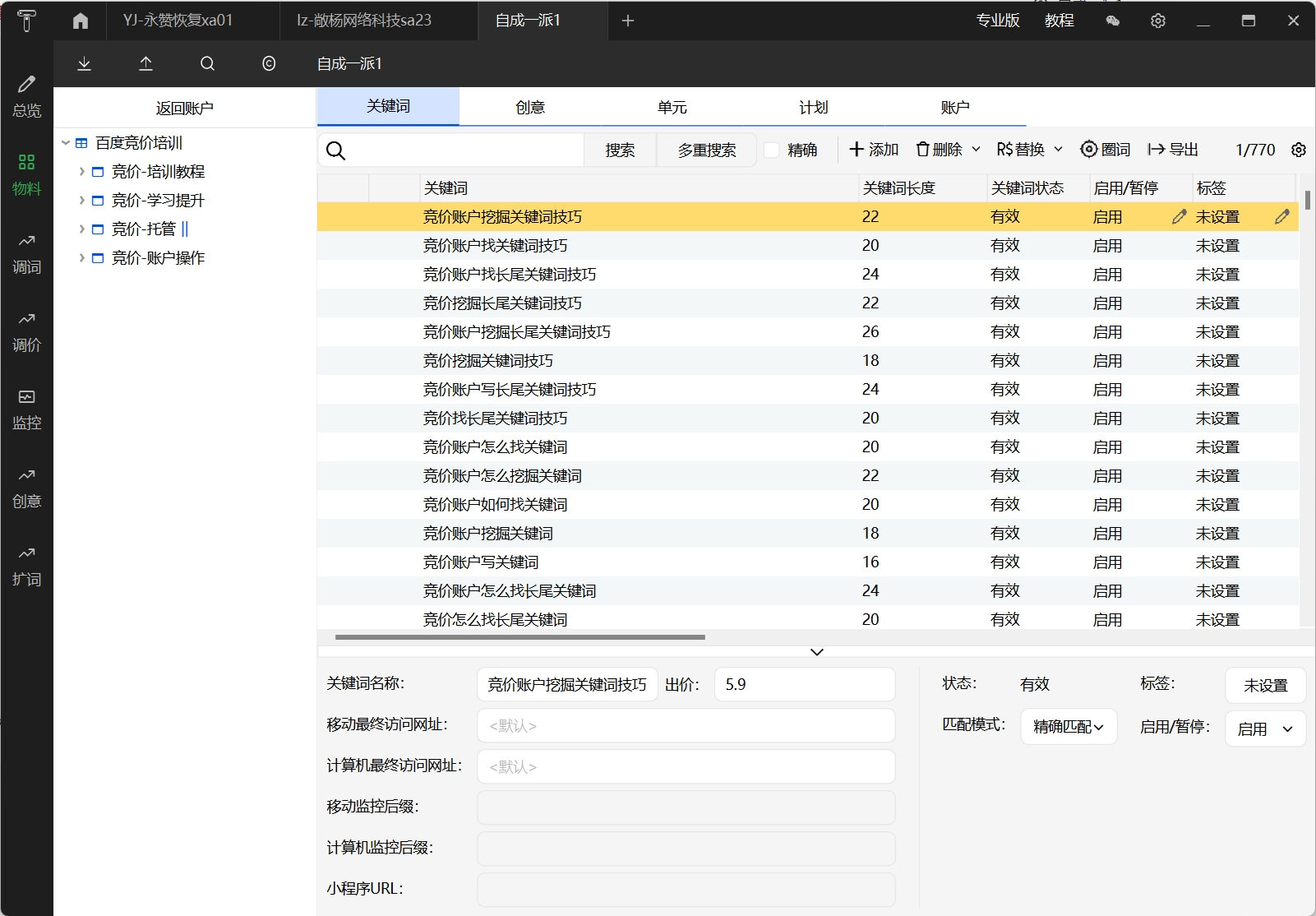Viewport: 1316px width, 916px height.
Task: Click the 计算机最终访问网址 input field
Action: coord(686,766)
